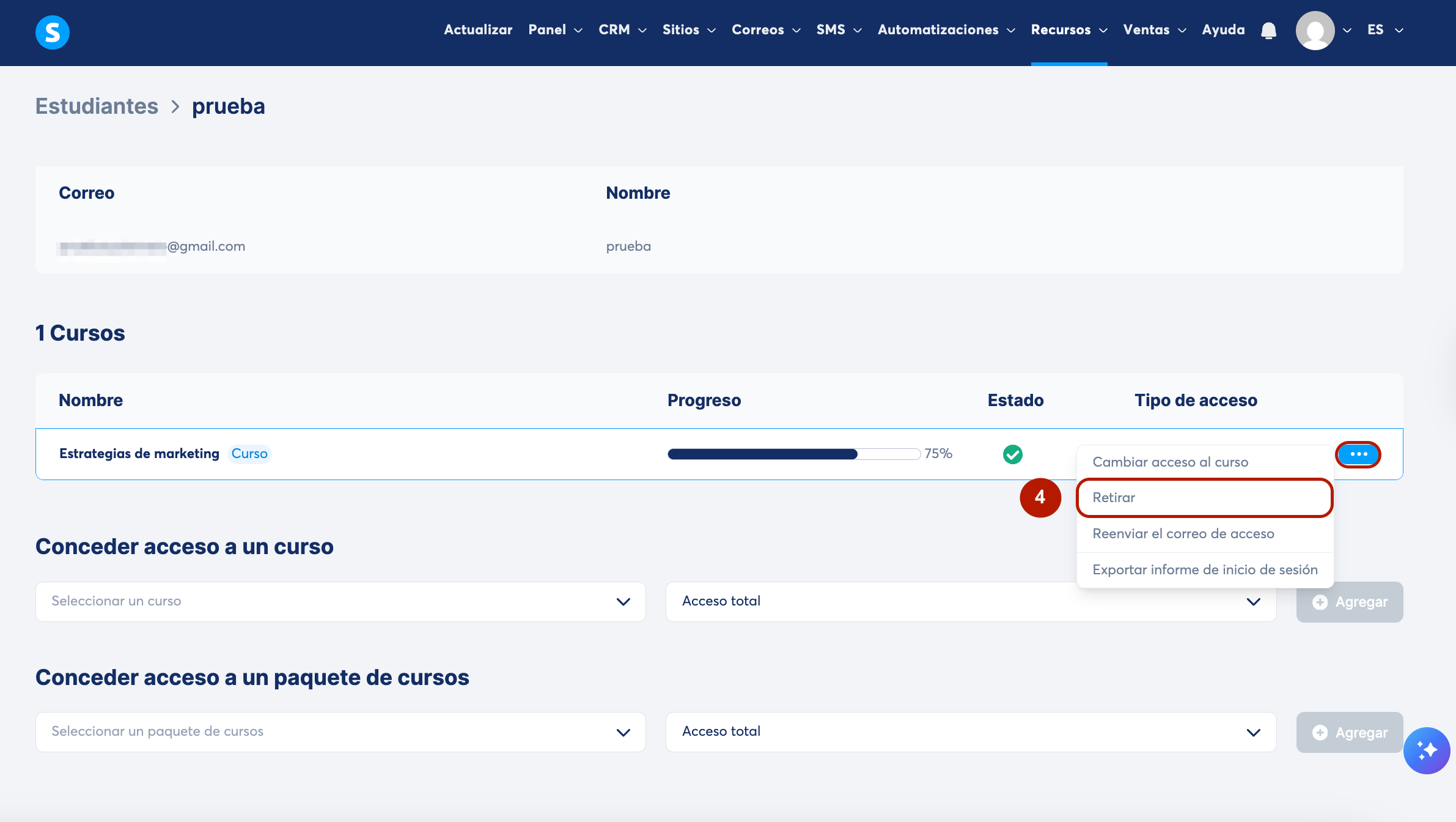The height and width of the screenshot is (822, 1456).
Task: Click the user avatar icon
Action: coord(1315,31)
